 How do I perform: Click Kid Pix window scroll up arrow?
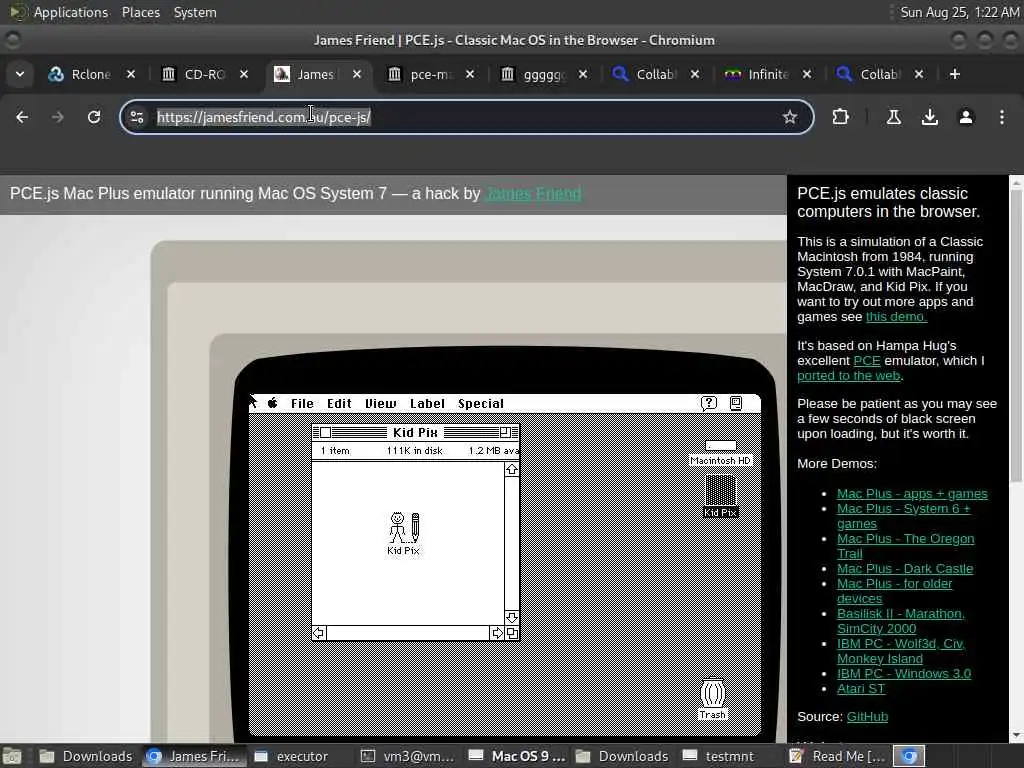pyautogui.click(x=512, y=470)
